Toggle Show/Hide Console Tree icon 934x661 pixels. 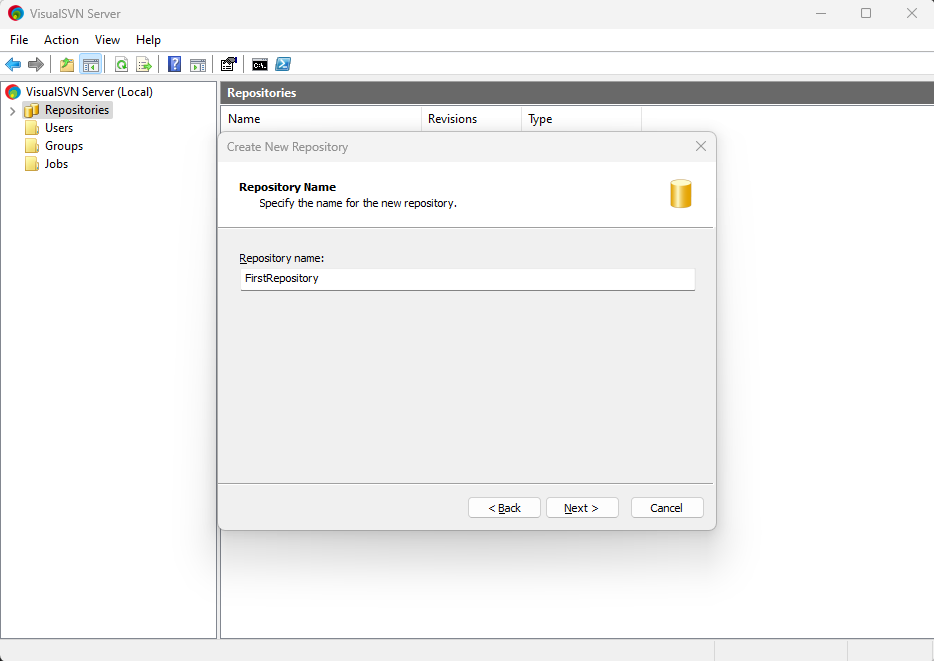click(91, 65)
